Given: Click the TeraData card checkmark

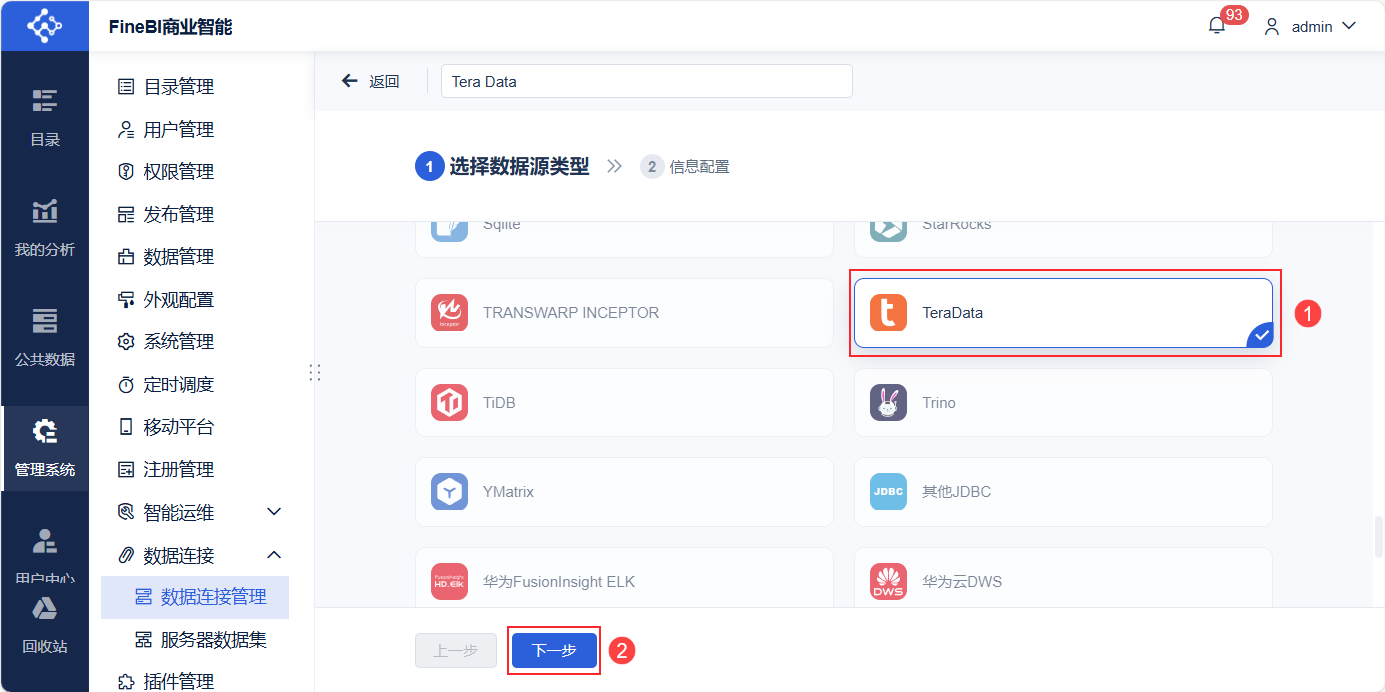Looking at the screenshot, I should [1261, 336].
